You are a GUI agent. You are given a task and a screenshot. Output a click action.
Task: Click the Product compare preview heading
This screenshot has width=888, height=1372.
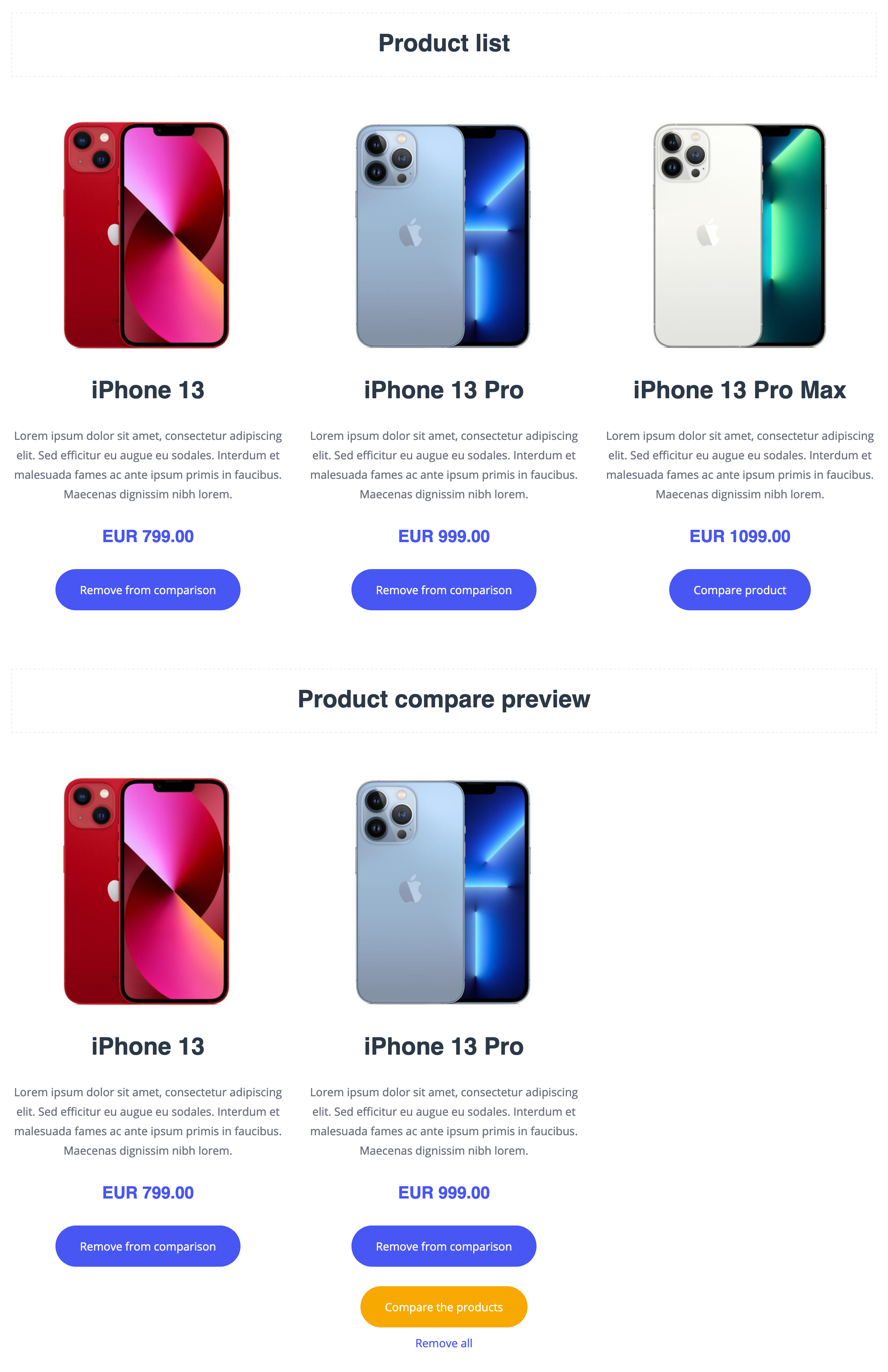443,699
